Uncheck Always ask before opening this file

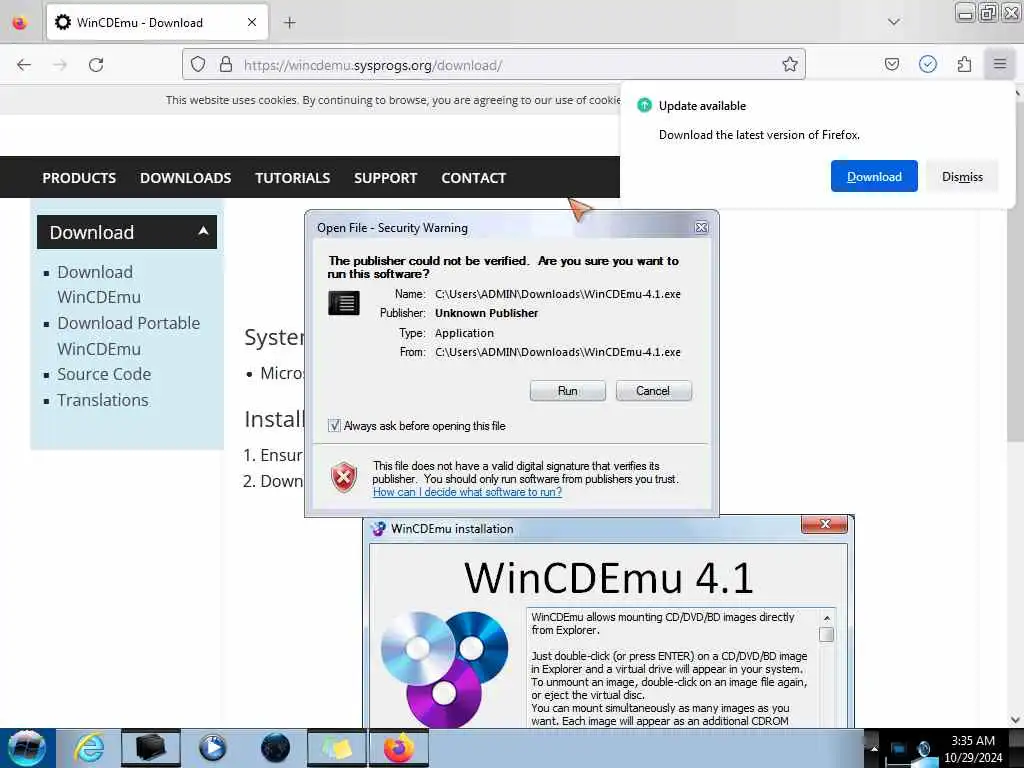[334, 426]
